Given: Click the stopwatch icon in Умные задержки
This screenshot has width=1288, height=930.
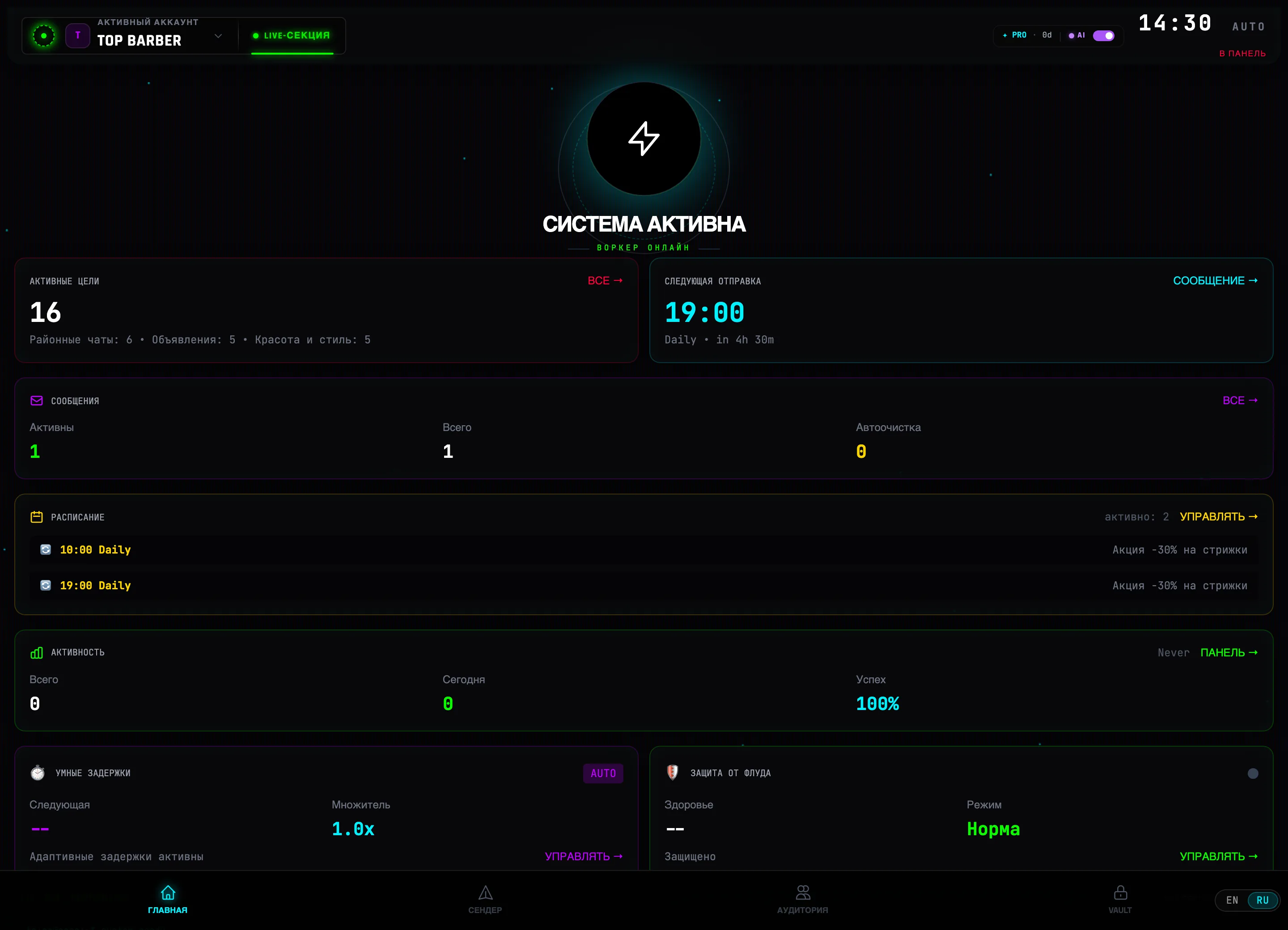Looking at the screenshot, I should pyautogui.click(x=38, y=773).
